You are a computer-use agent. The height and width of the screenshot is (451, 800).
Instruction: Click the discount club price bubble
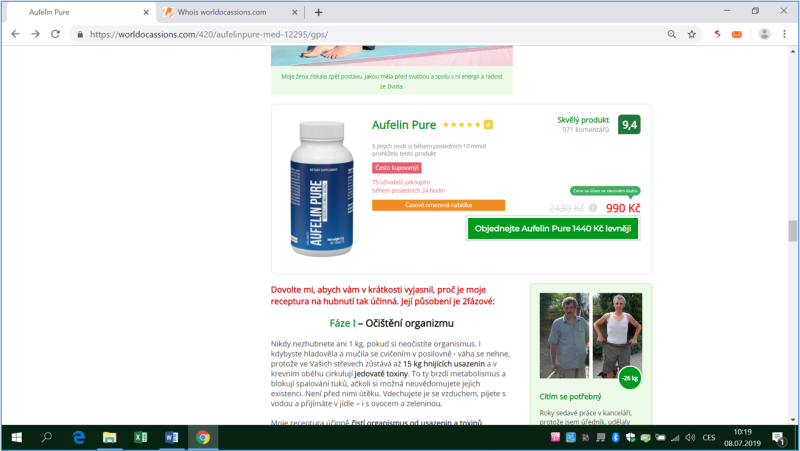tap(605, 191)
